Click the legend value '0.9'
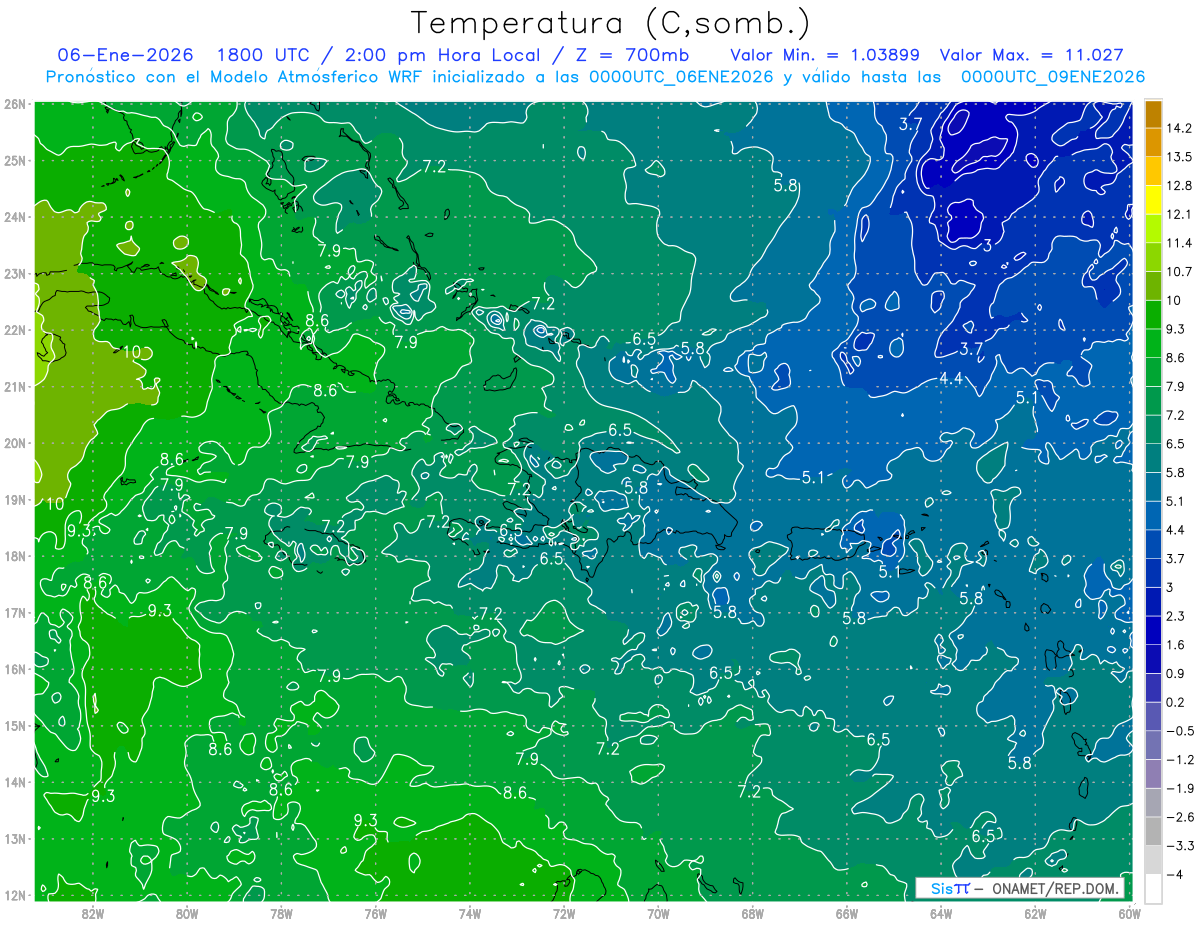Screen dimensions: 1200x927 (1175, 673)
